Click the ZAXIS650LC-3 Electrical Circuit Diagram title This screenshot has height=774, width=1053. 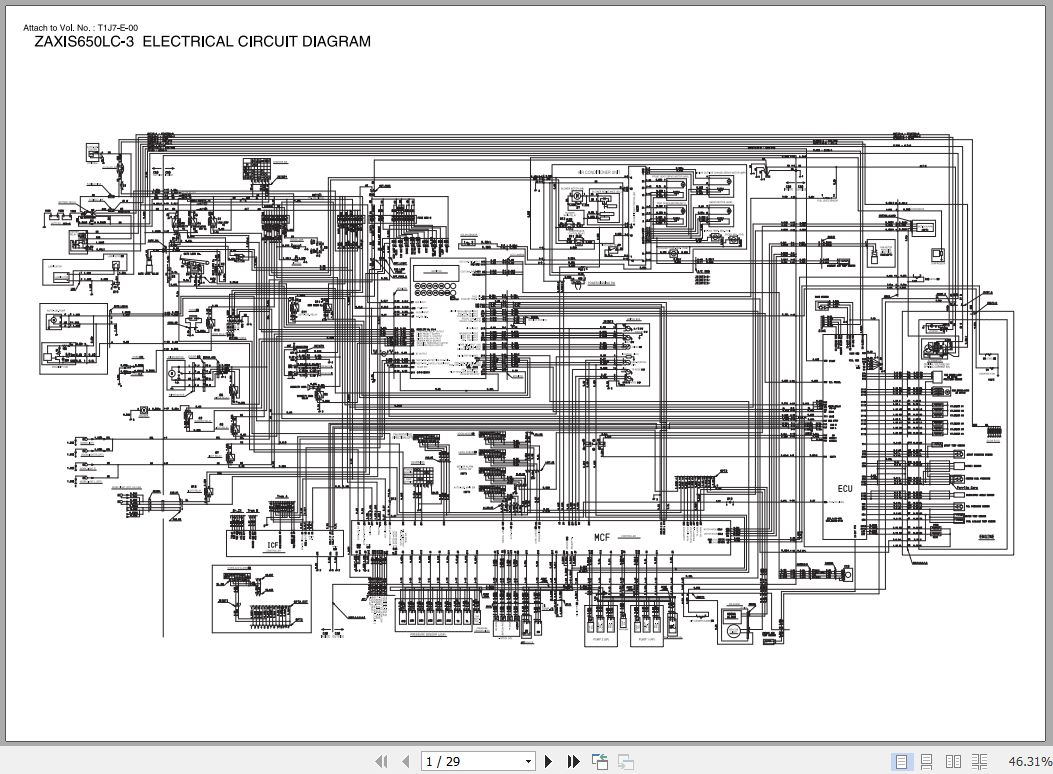pos(202,42)
